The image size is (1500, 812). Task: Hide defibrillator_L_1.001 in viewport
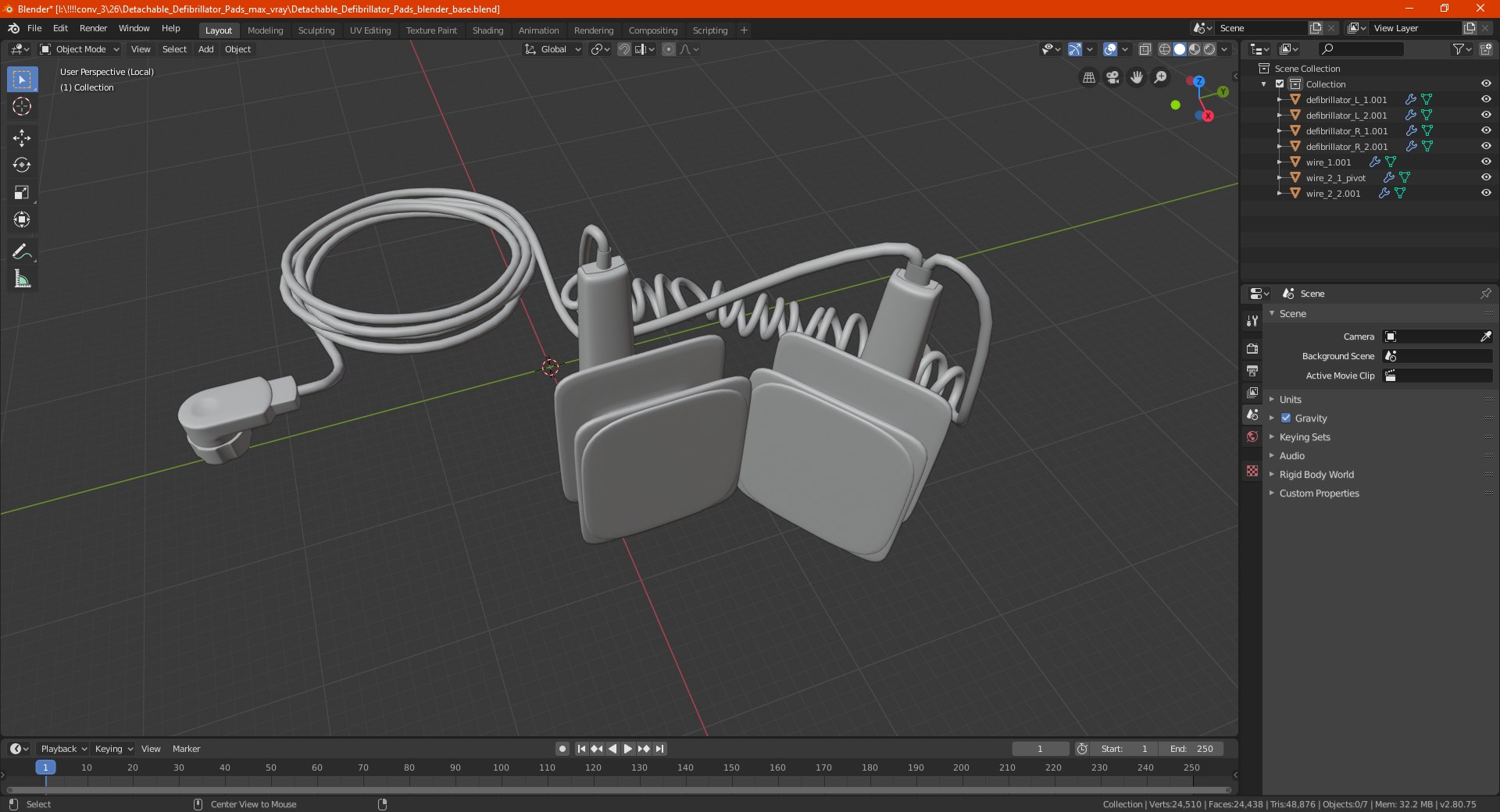(x=1486, y=100)
